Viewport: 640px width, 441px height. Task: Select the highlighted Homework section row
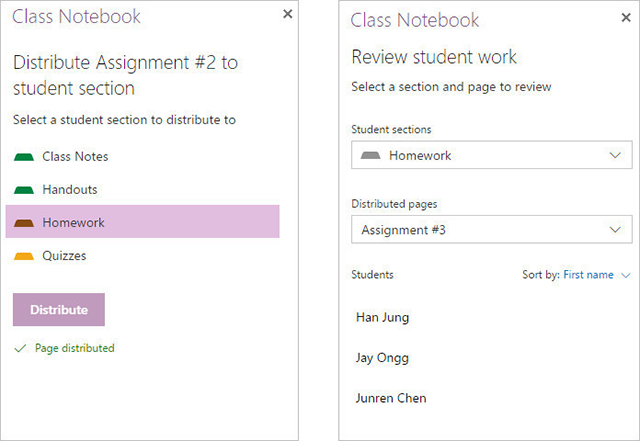click(142, 221)
